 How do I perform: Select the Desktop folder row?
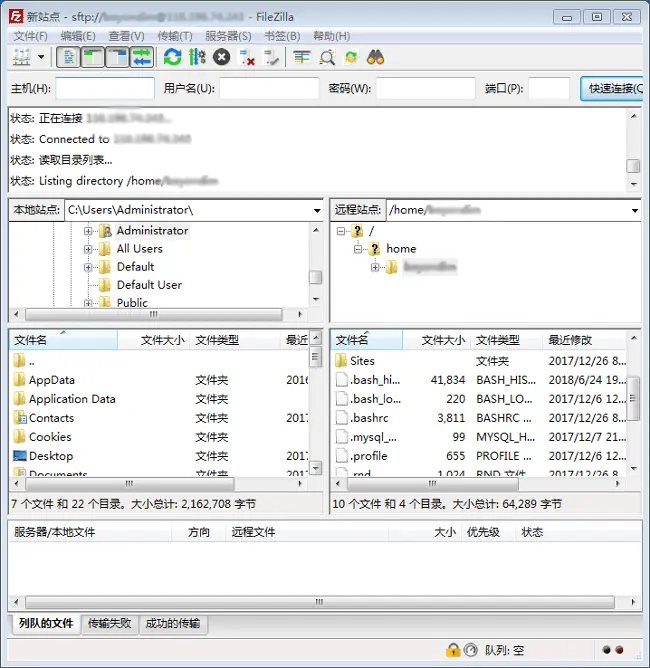click(x=158, y=456)
